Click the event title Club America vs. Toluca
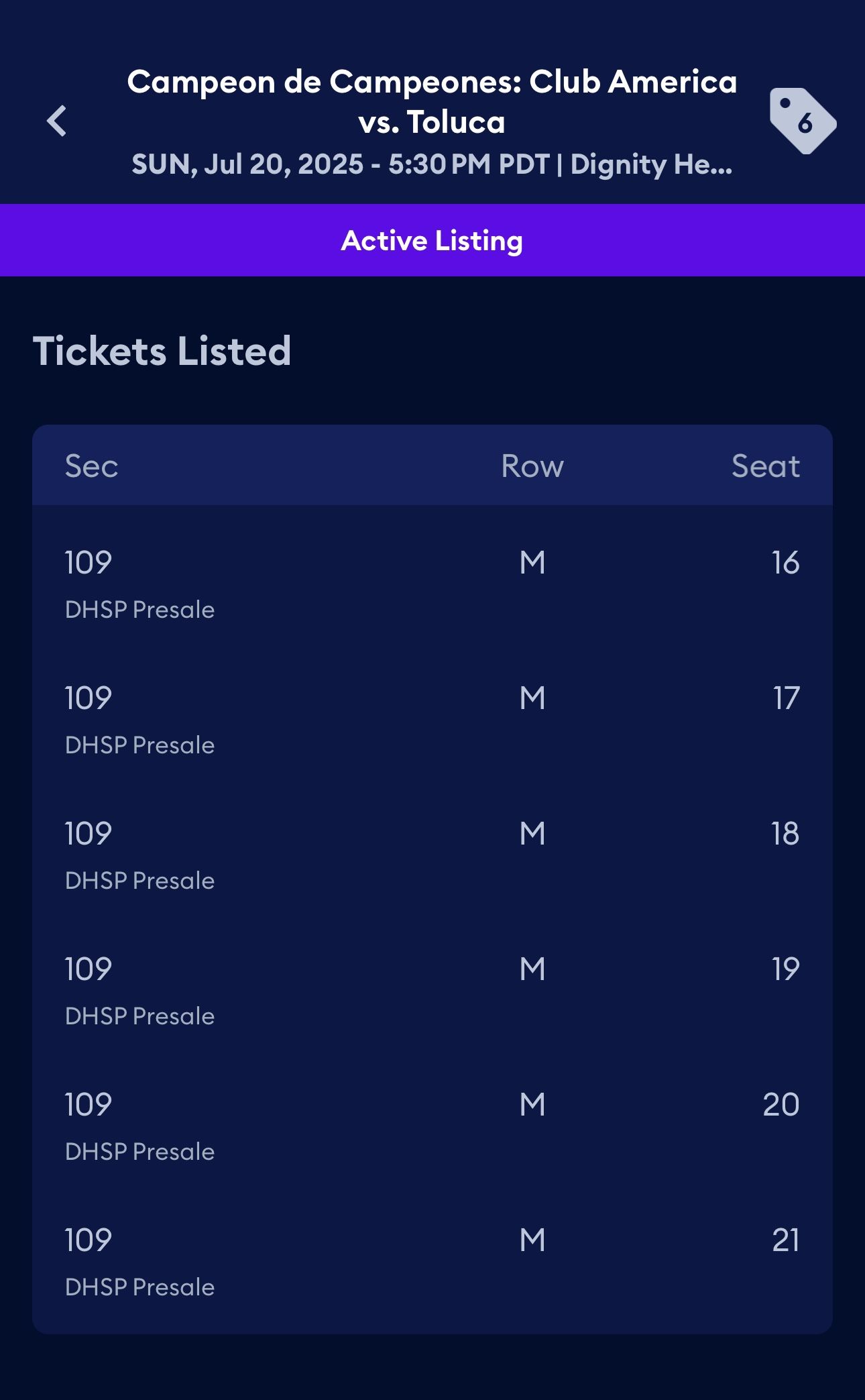The height and width of the screenshot is (1400, 865). point(432,101)
